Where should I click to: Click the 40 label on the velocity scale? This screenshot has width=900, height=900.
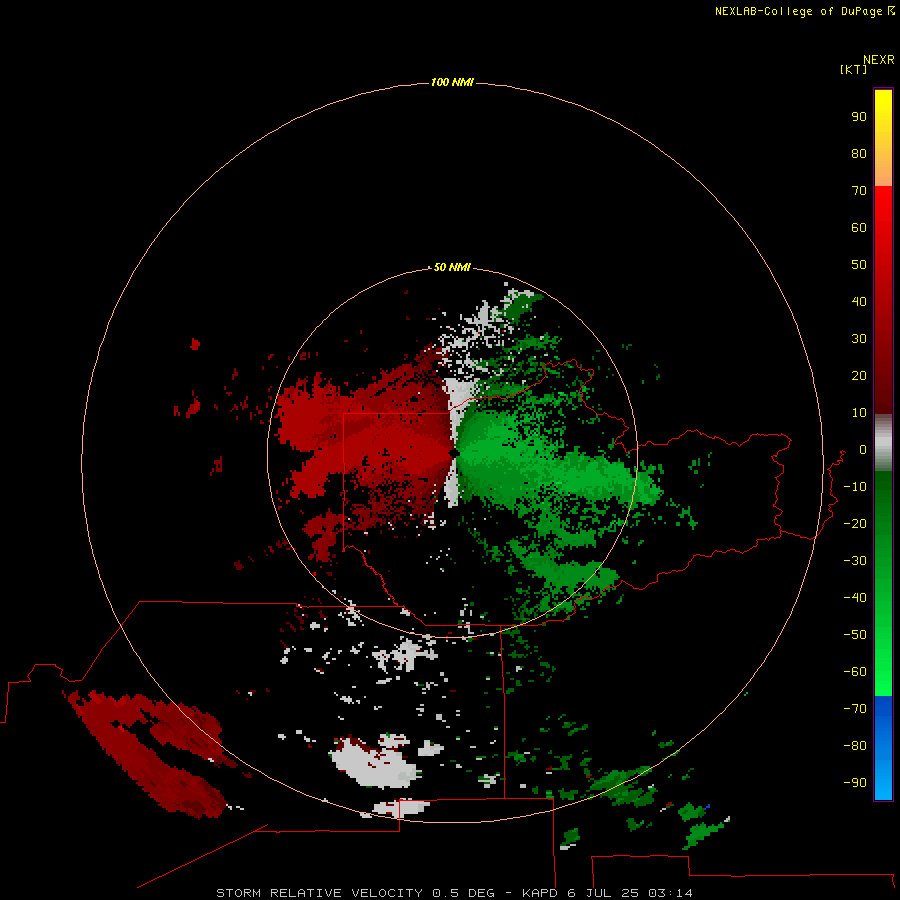(x=859, y=301)
